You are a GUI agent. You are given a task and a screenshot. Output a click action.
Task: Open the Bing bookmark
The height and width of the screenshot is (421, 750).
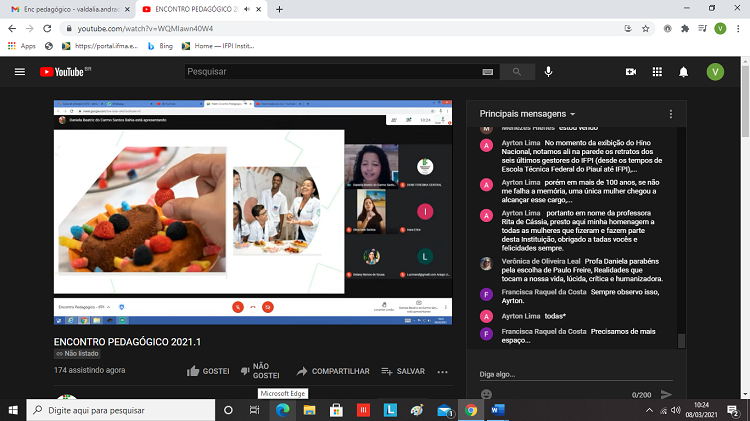point(160,46)
